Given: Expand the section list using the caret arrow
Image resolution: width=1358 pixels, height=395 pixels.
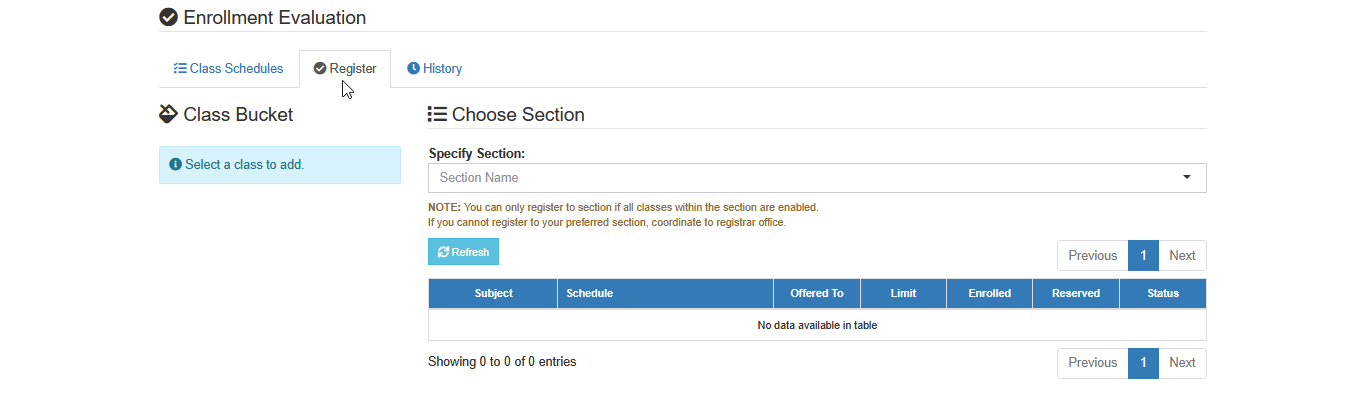Looking at the screenshot, I should 1187,178.
